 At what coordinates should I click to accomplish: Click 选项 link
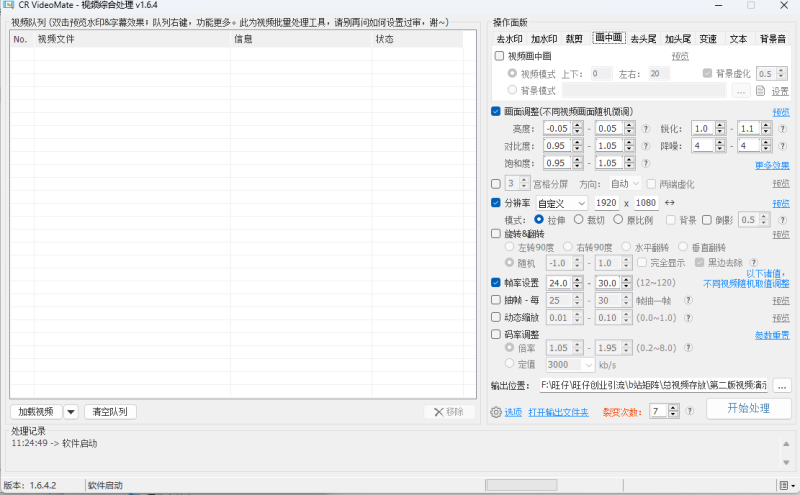tap(513, 412)
